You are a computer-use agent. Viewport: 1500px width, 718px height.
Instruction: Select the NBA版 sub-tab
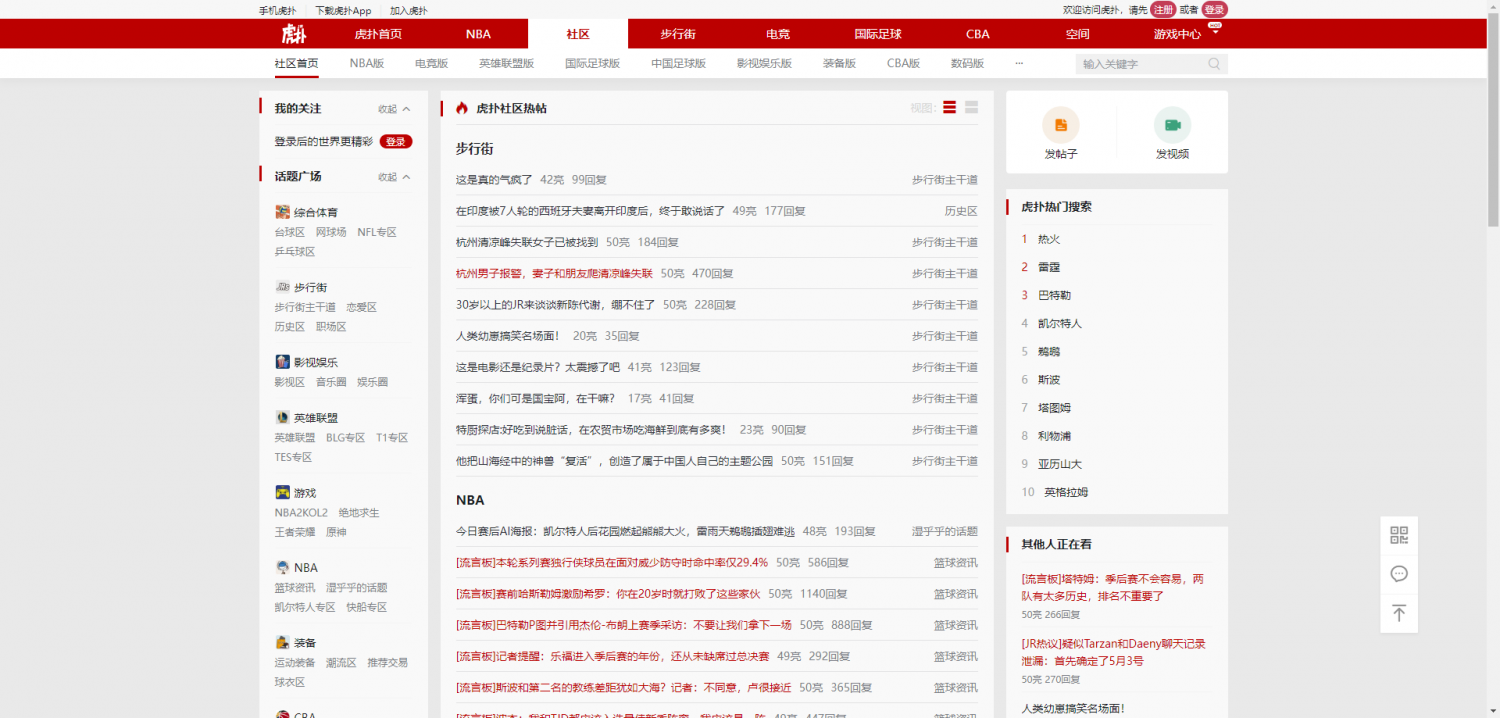tap(367, 63)
